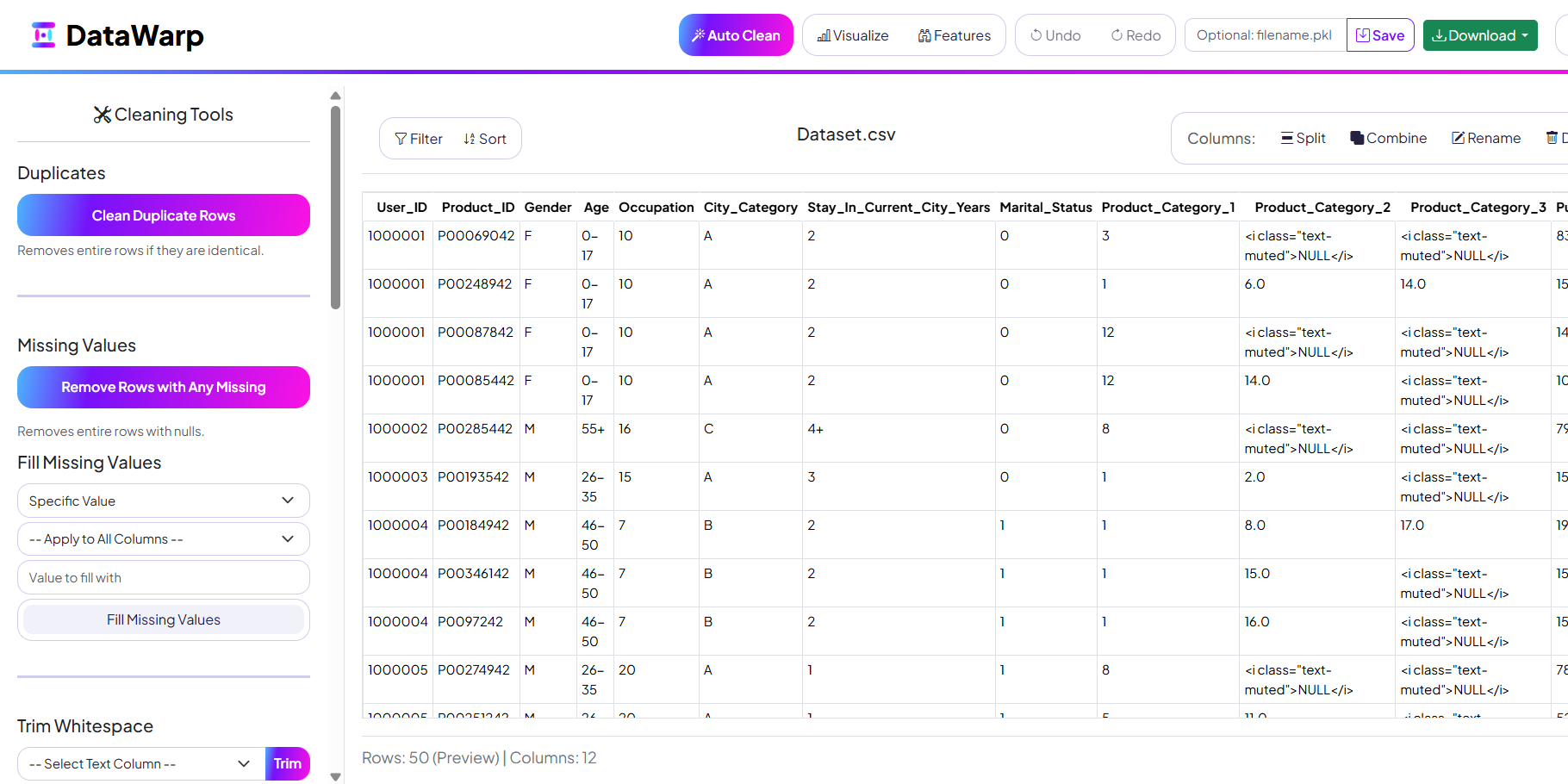Click the City_Category column header

(750, 208)
